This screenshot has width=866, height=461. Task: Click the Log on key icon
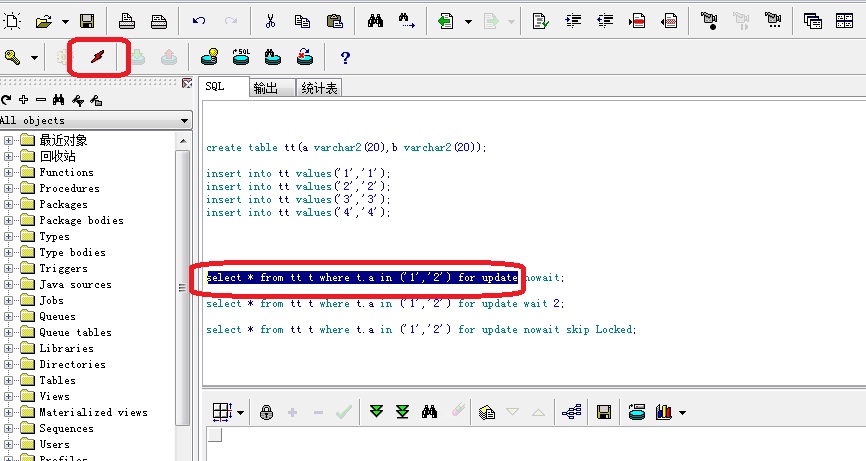12,57
